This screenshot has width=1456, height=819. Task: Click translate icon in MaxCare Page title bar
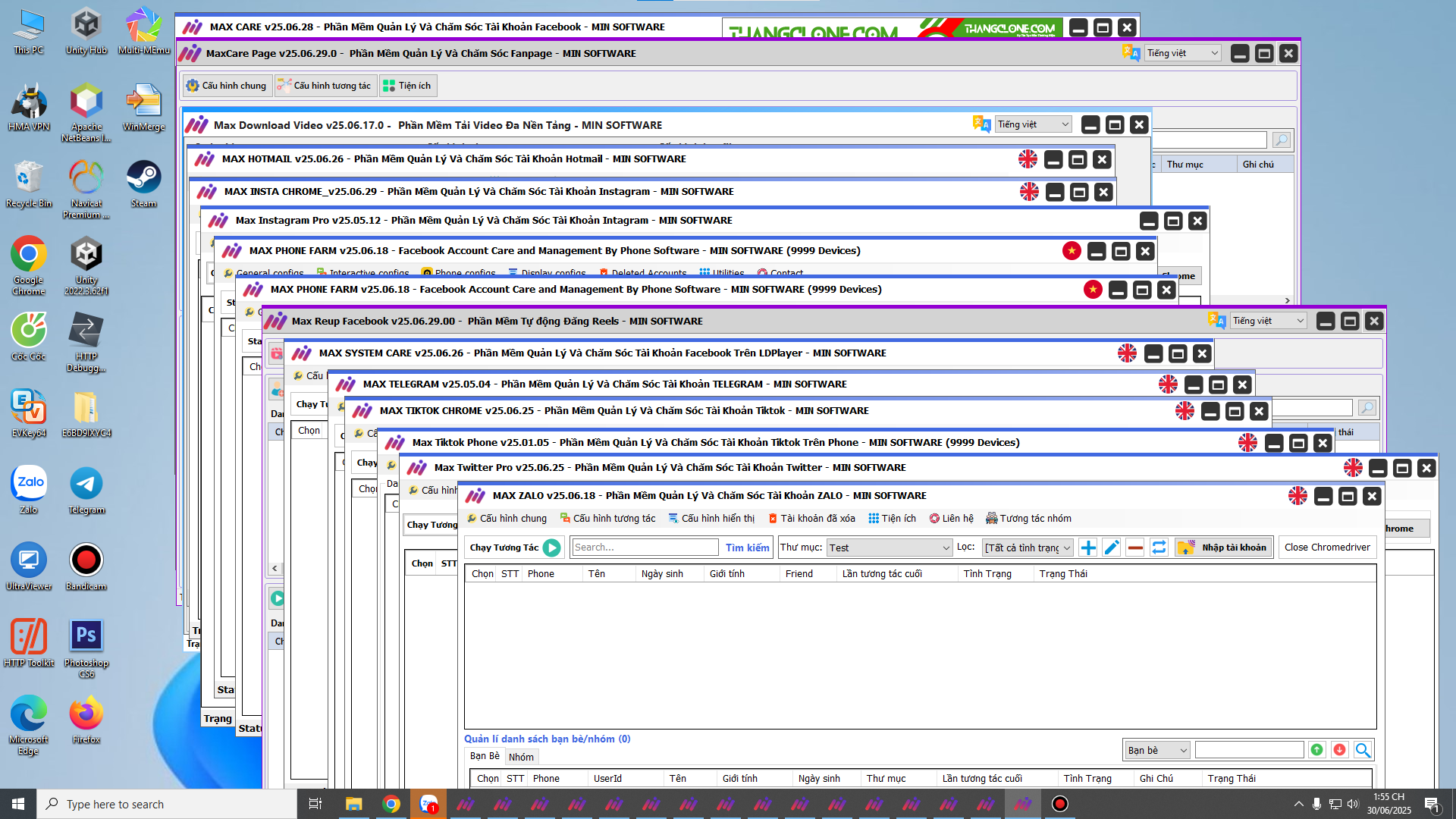pyautogui.click(x=1131, y=53)
